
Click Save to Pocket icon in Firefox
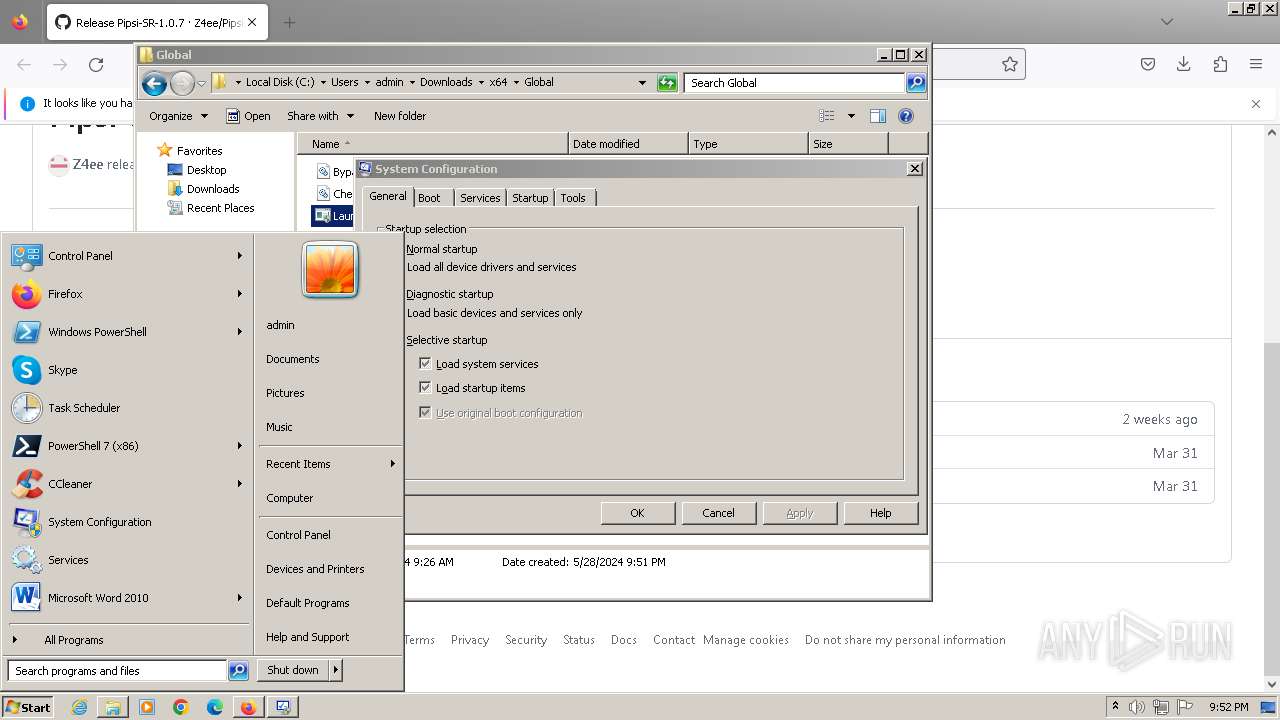coord(1148,64)
